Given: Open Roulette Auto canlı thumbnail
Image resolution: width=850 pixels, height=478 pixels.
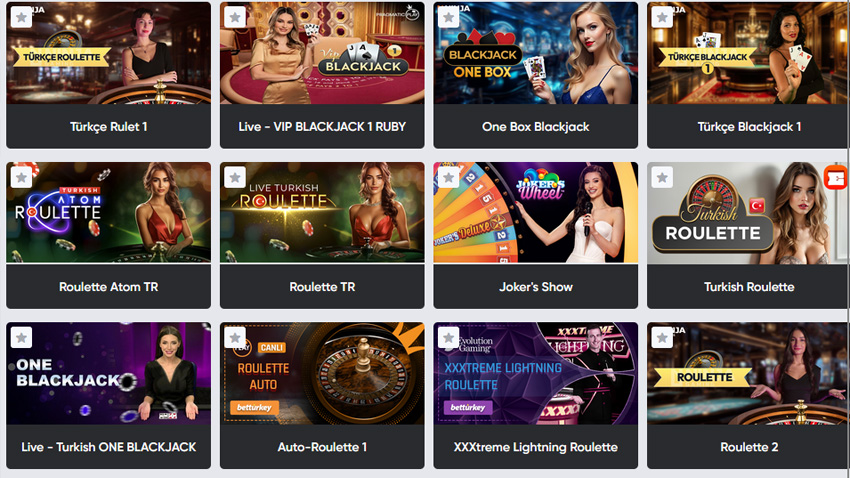Looking at the screenshot, I should point(322,373).
